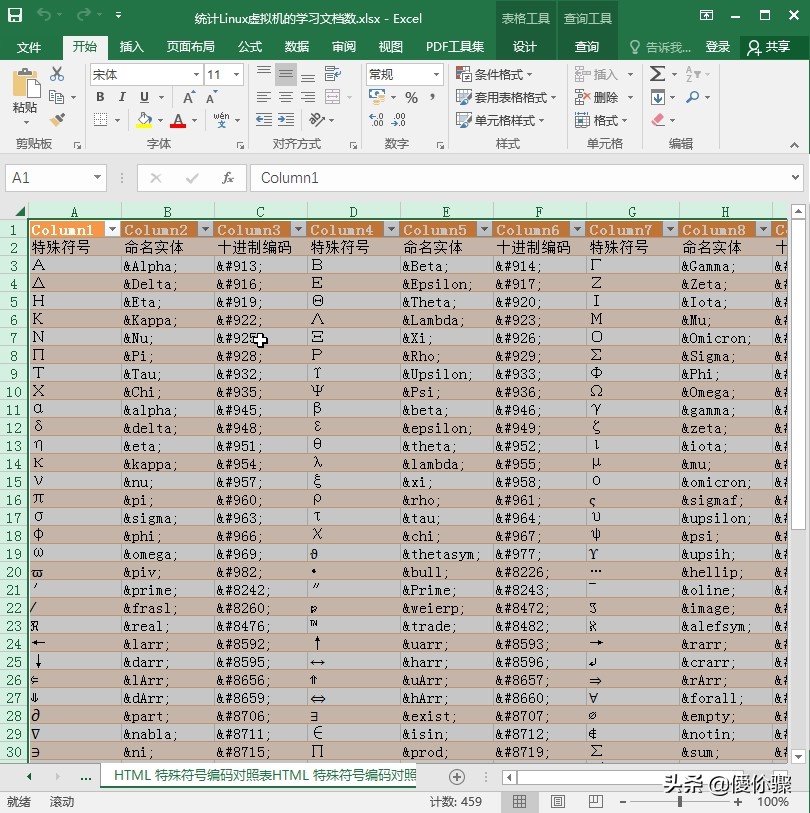Viewport: 810px width, 813px height.
Task: Click the increase indent icon
Action: [x=286, y=120]
